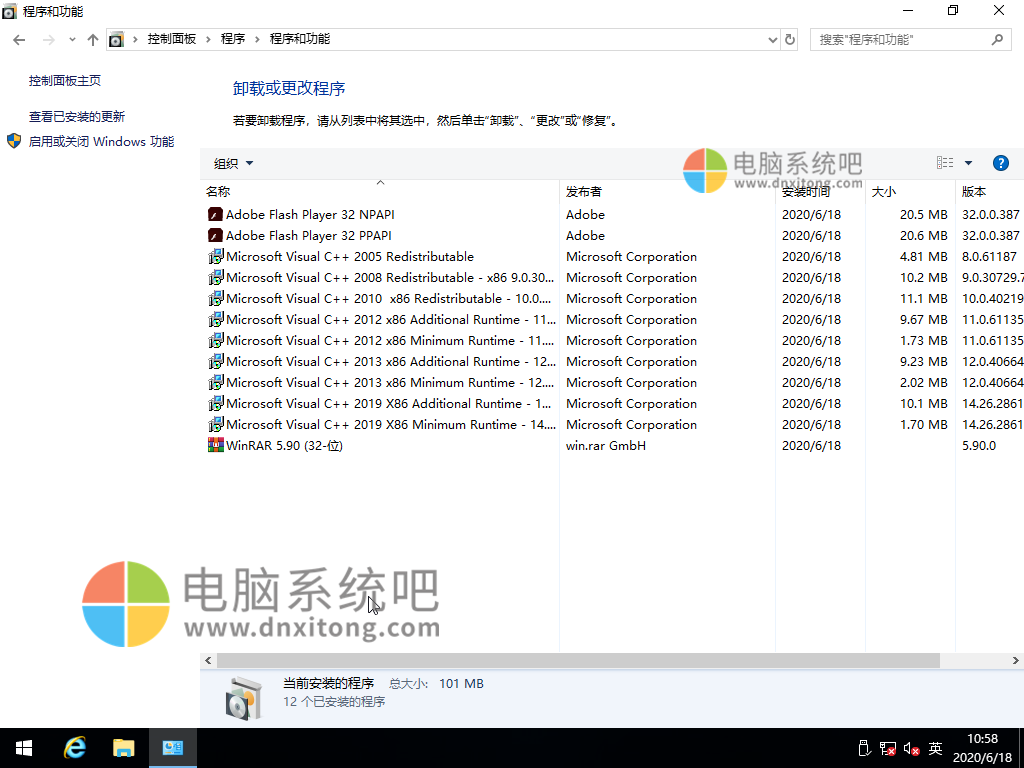The image size is (1024, 768).
Task: Click inside the search programs box
Action: click(900, 38)
